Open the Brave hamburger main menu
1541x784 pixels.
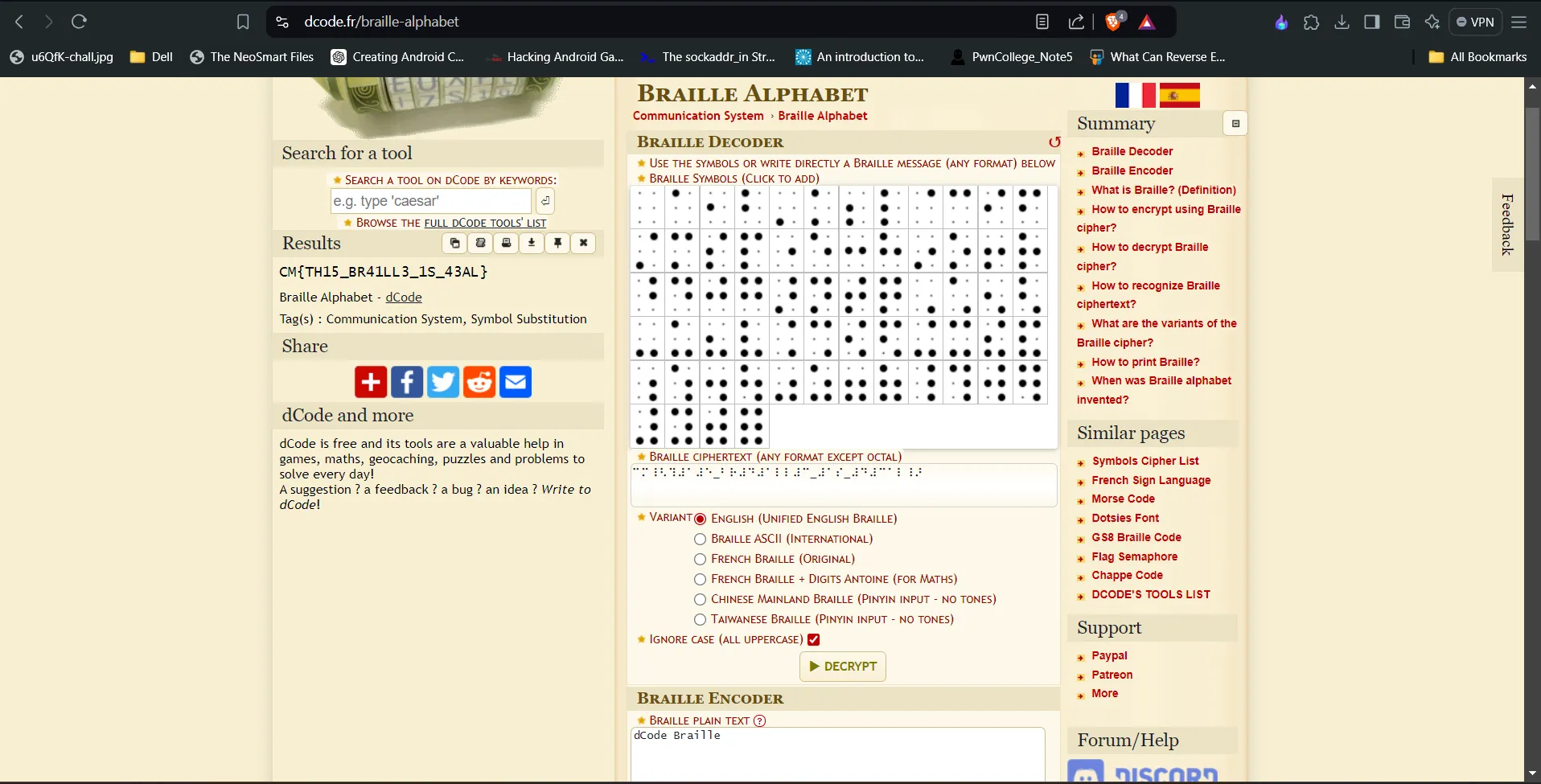coord(1518,22)
